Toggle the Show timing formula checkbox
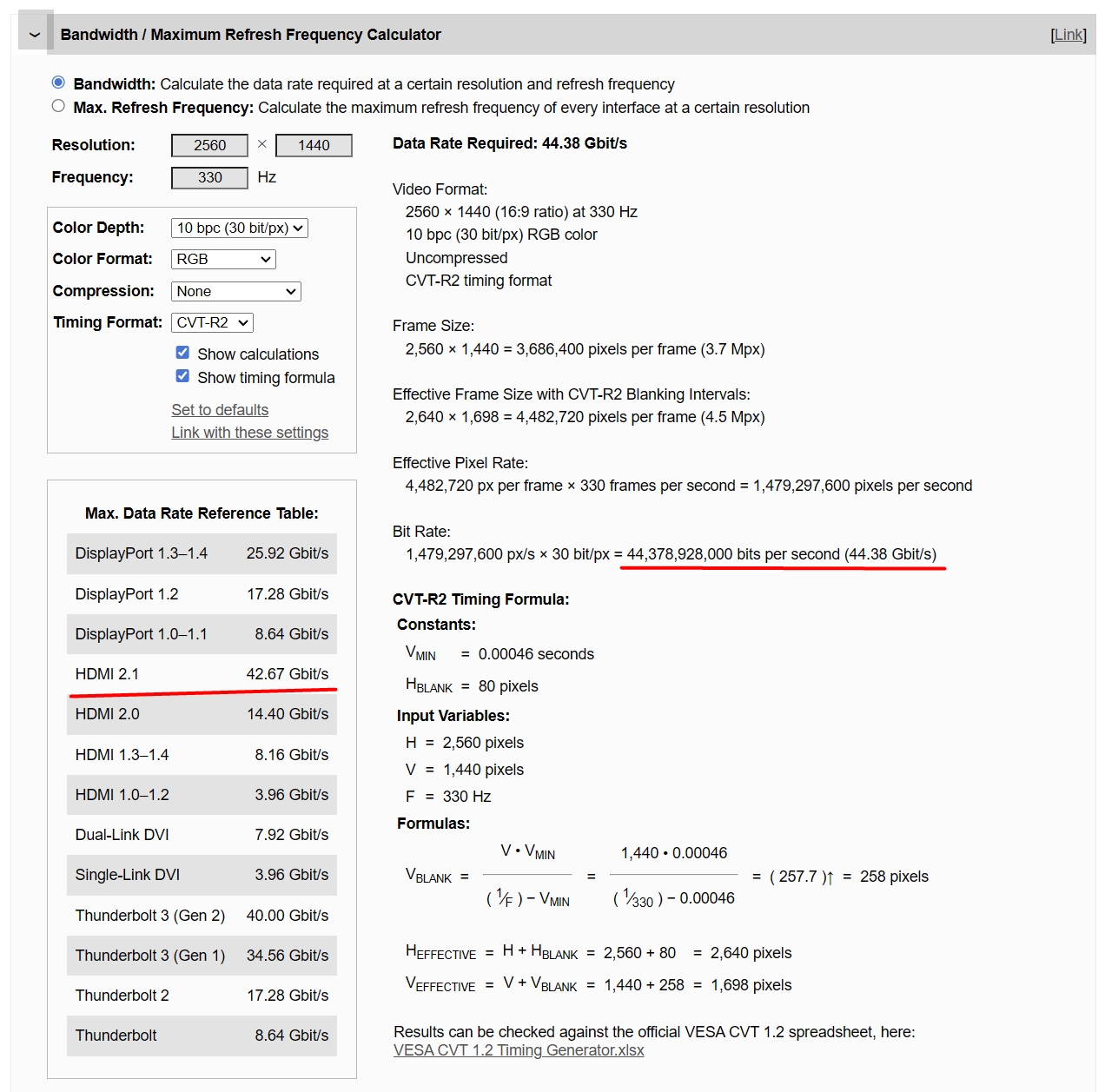Screen dimensions: 1118x1092 tap(182, 376)
